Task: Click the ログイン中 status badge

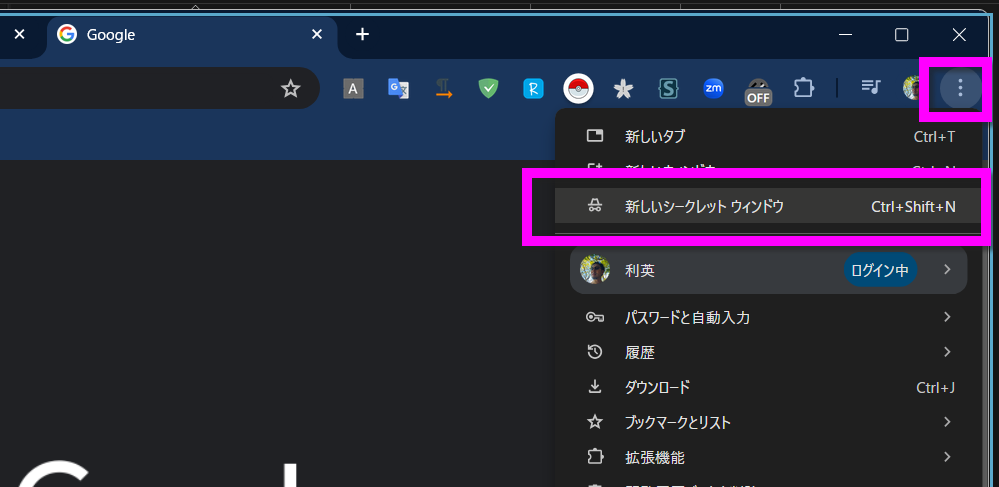Action: click(880, 270)
